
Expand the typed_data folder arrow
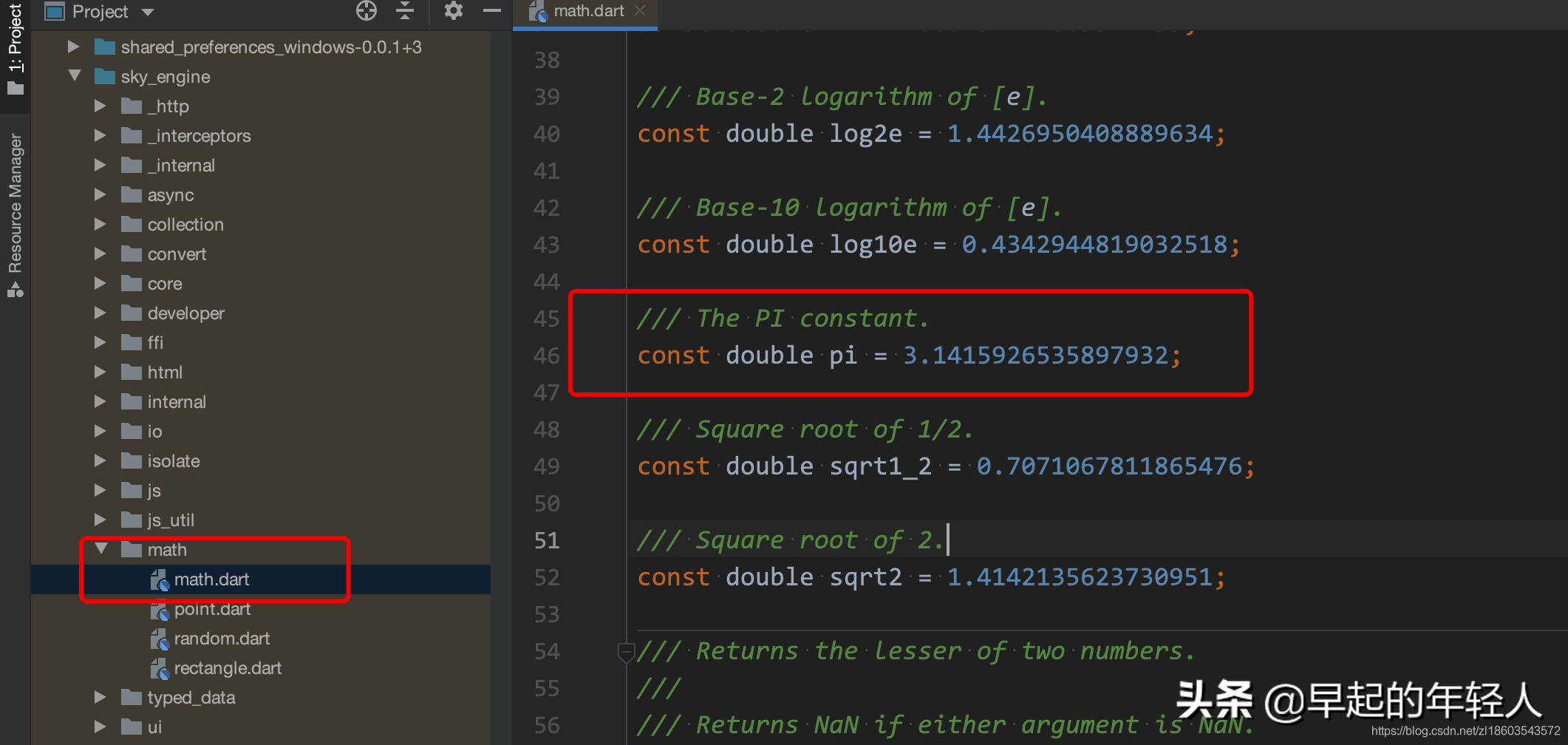[100, 698]
